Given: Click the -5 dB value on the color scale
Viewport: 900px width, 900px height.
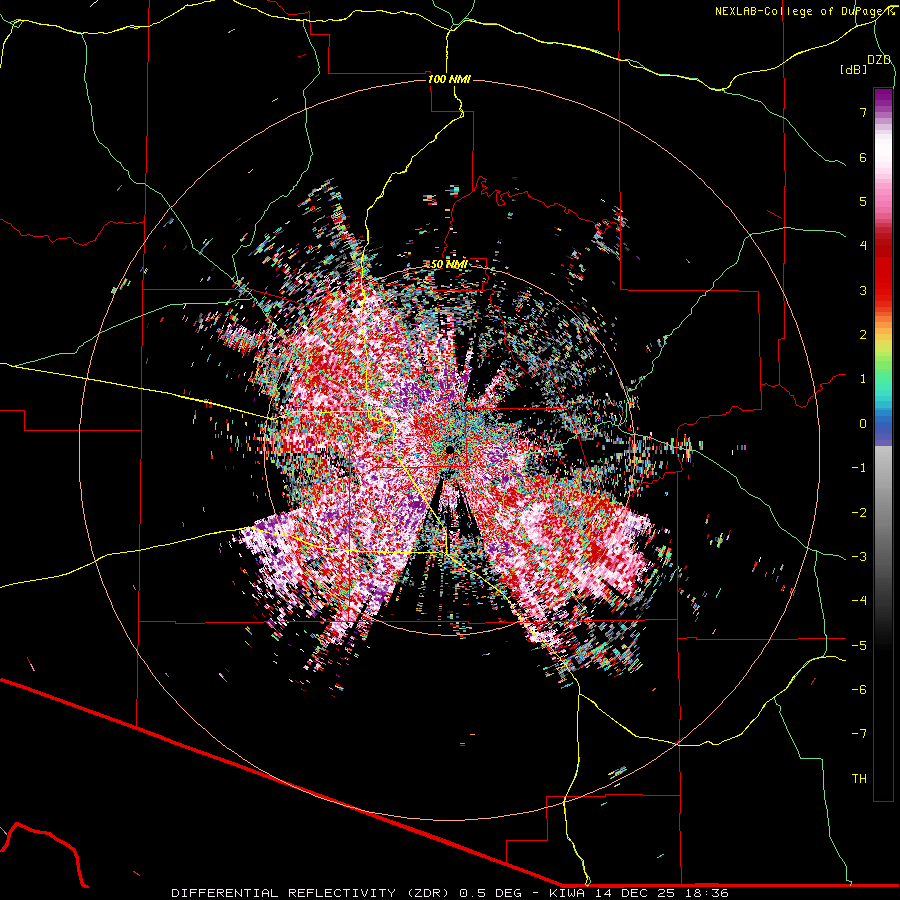Looking at the screenshot, I should [859, 646].
